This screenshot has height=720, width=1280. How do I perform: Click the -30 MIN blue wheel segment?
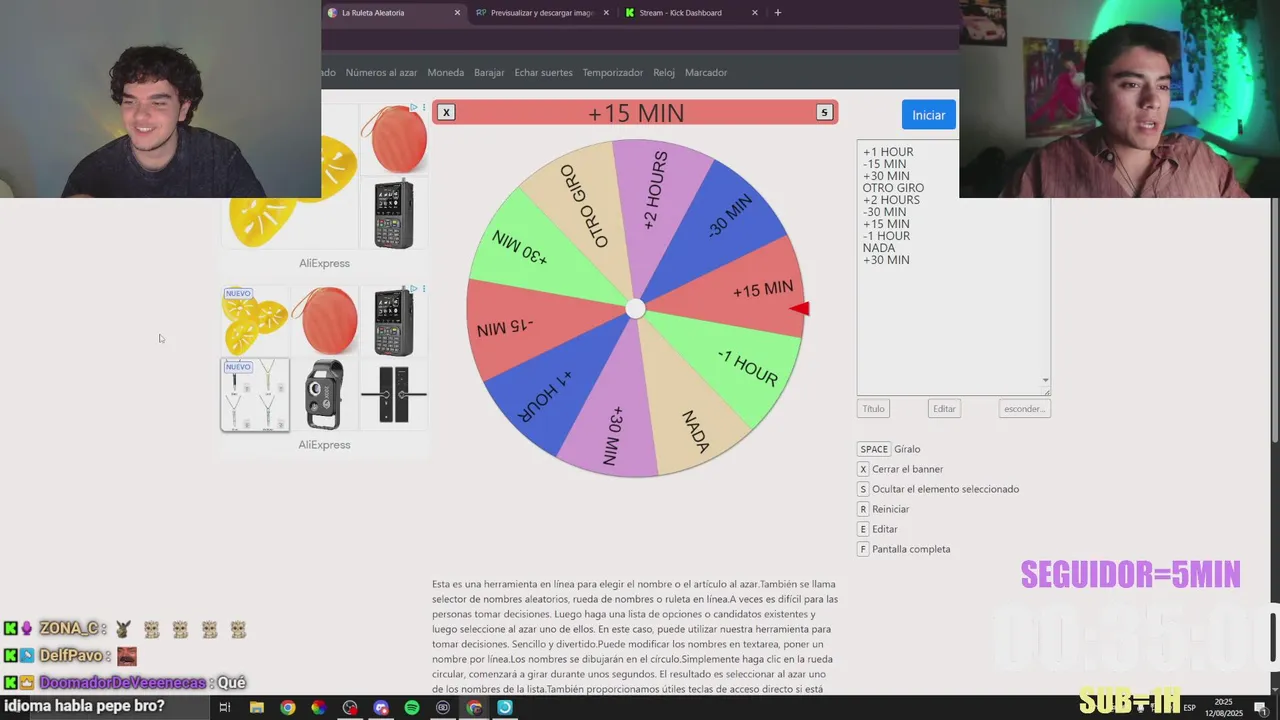pyautogui.click(x=729, y=216)
